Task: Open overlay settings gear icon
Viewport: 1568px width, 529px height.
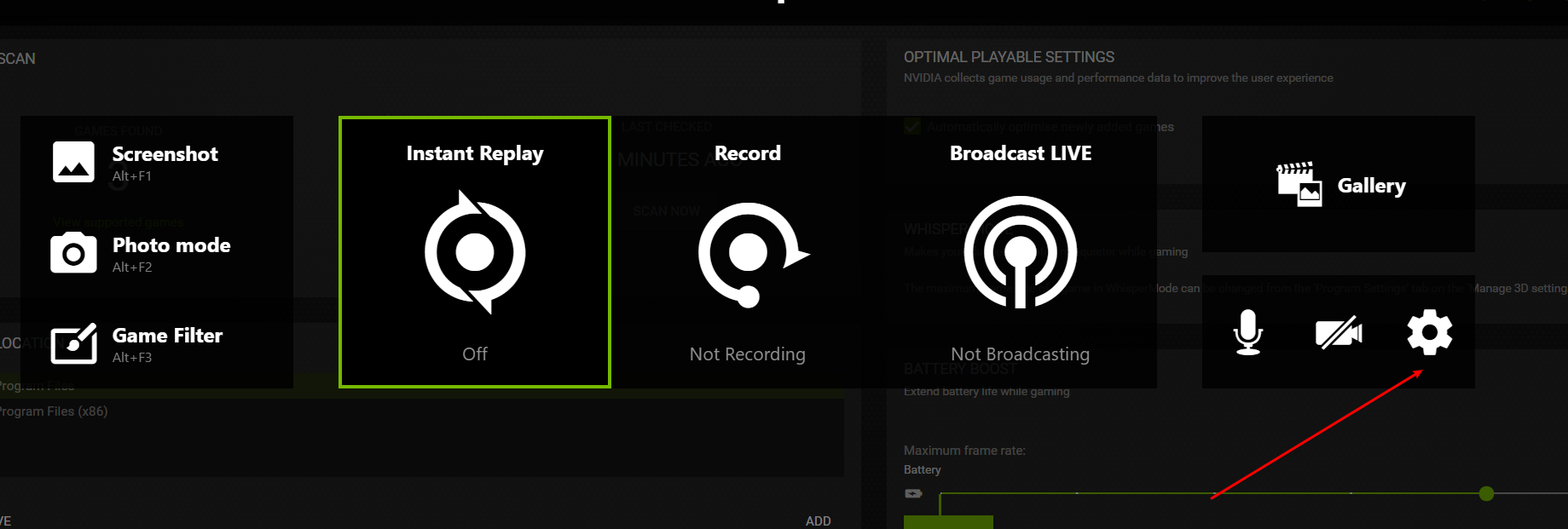Action: point(1430,332)
